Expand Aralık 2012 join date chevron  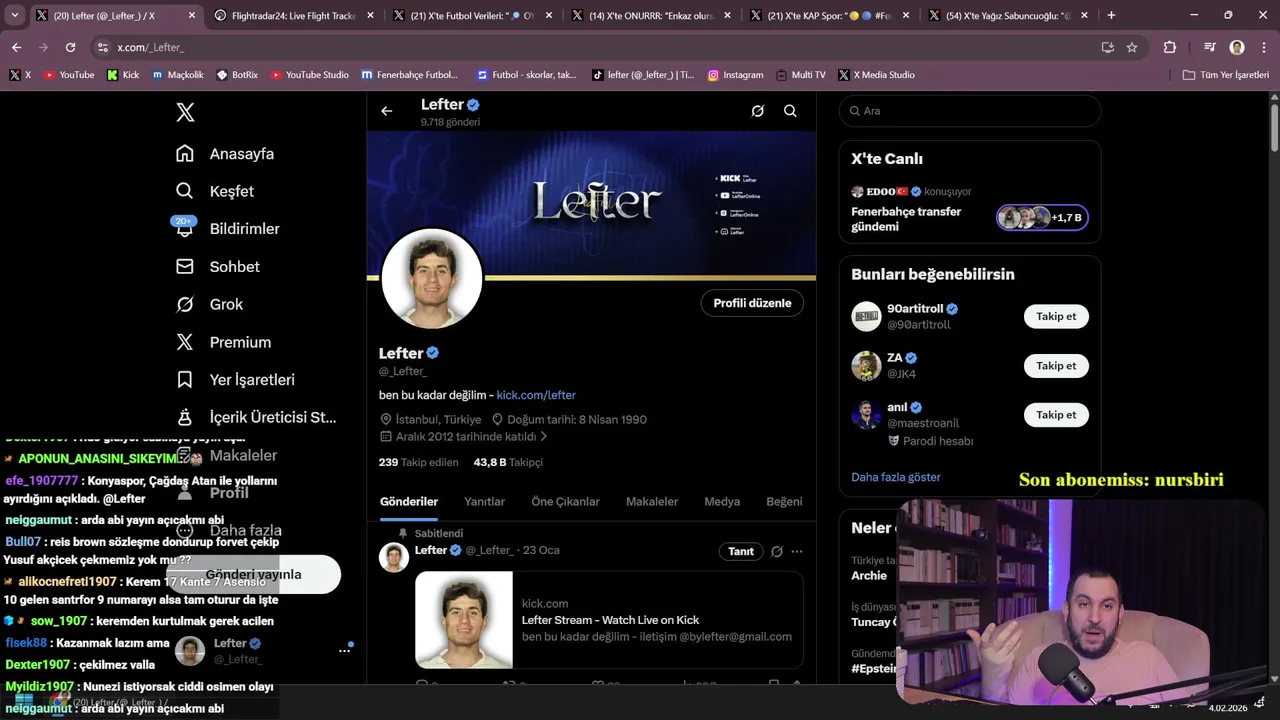[x=544, y=437]
